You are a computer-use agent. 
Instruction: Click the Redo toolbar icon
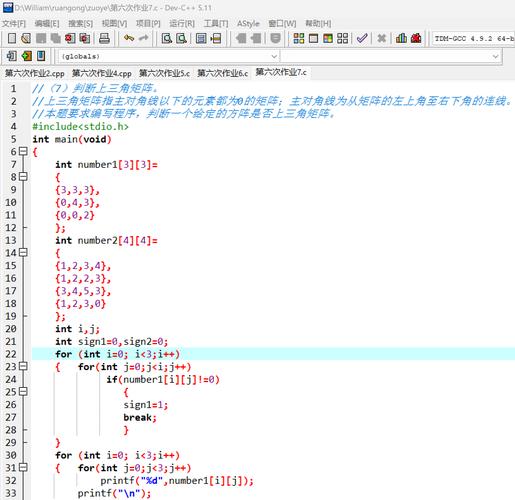pyautogui.click(x=143, y=38)
